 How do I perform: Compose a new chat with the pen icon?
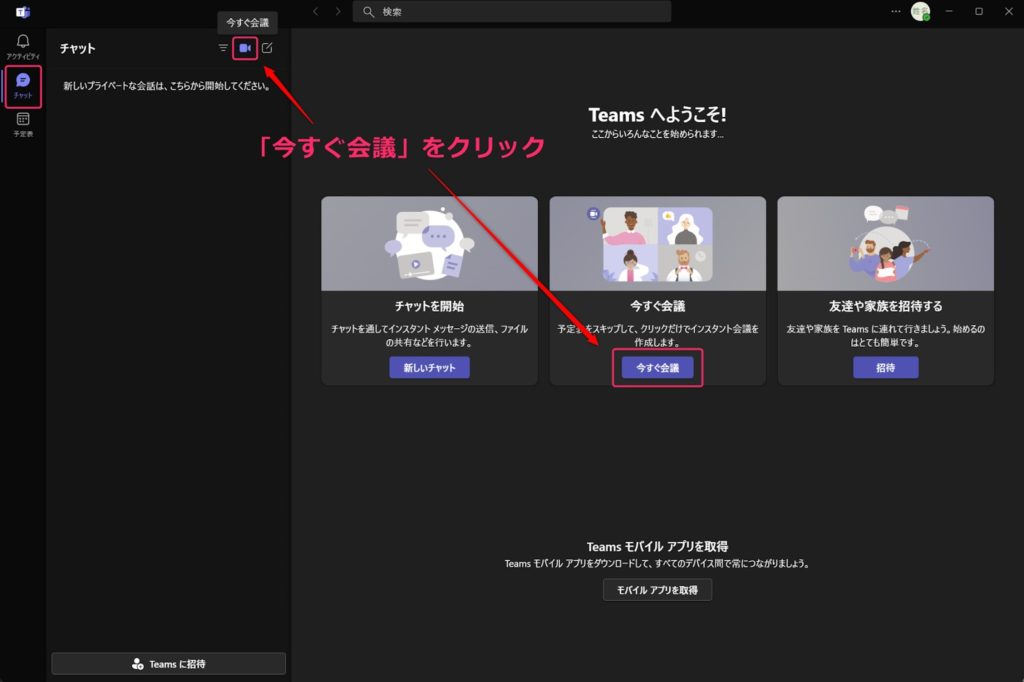coord(268,47)
